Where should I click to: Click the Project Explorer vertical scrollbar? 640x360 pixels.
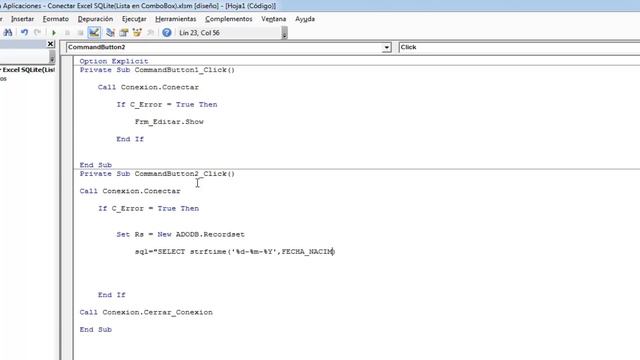(x=52, y=57)
